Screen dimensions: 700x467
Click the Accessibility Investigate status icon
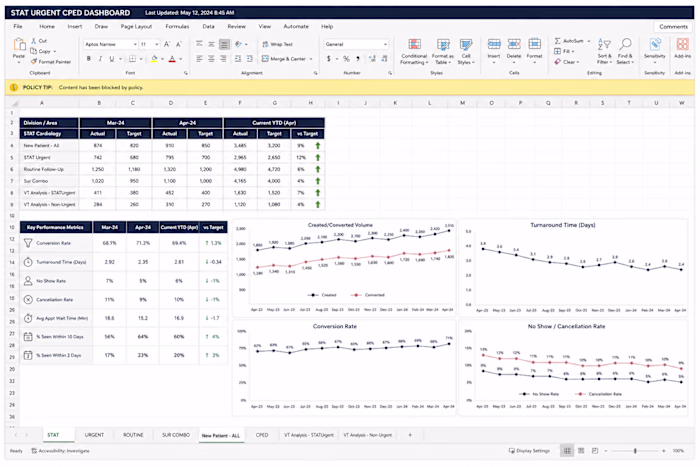[34, 451]
